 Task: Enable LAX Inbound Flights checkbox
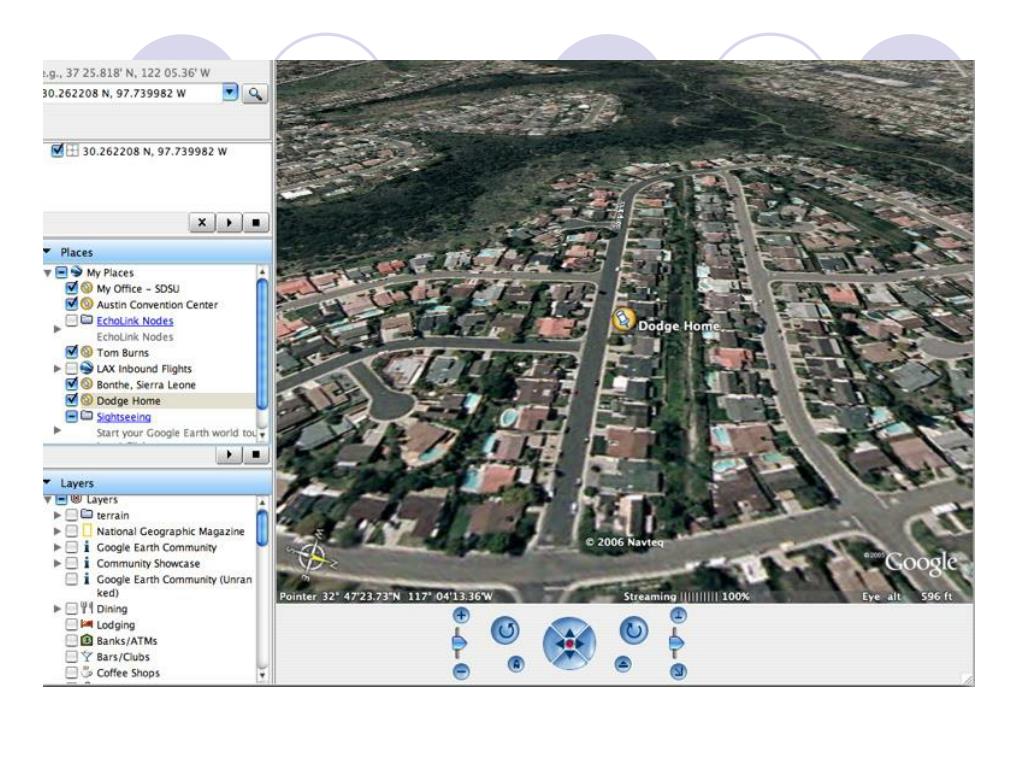tap(72, 368)
